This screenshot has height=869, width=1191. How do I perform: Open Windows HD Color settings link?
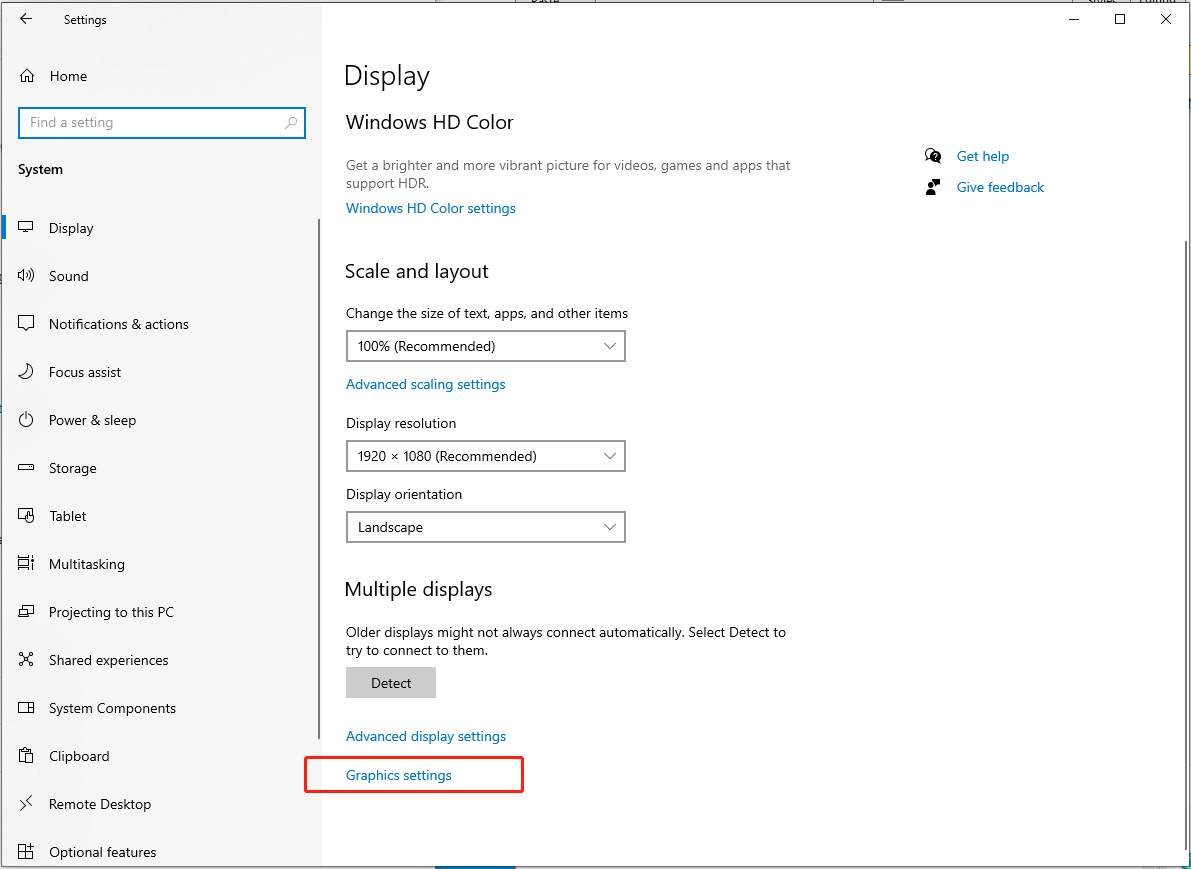(x=431, y=208)
